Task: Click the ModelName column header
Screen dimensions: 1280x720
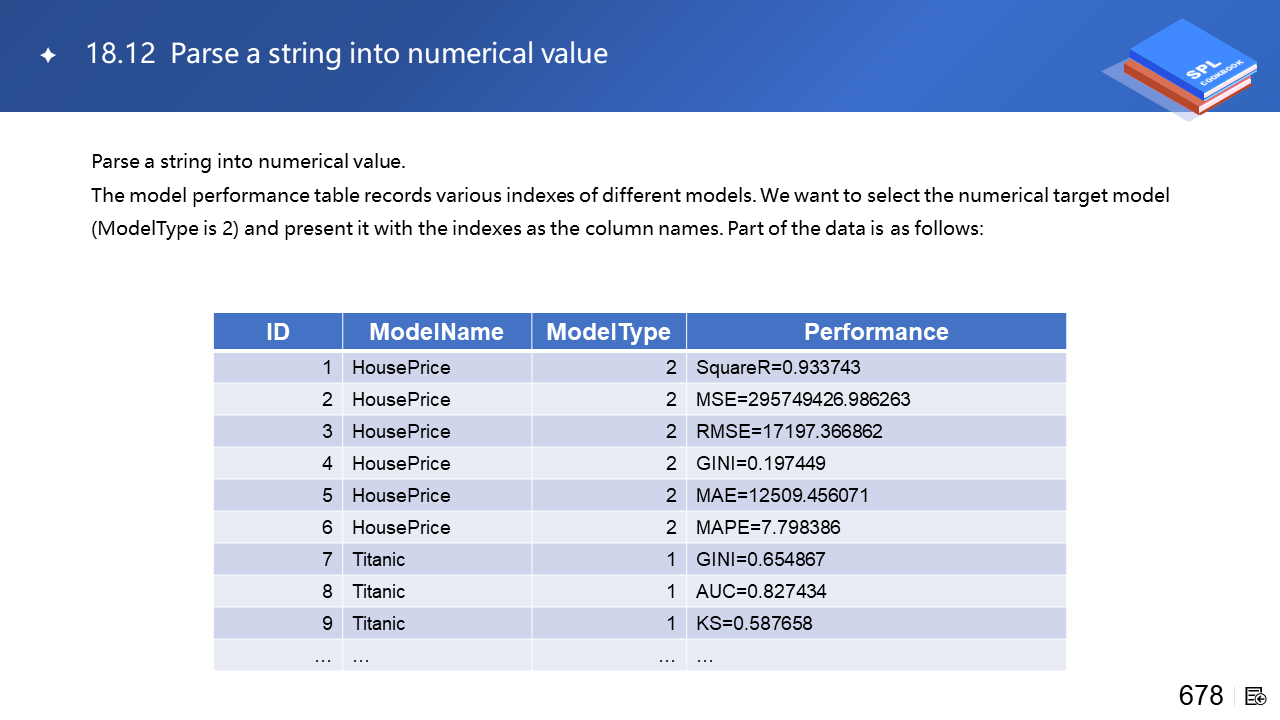Action: coord(436,332)
